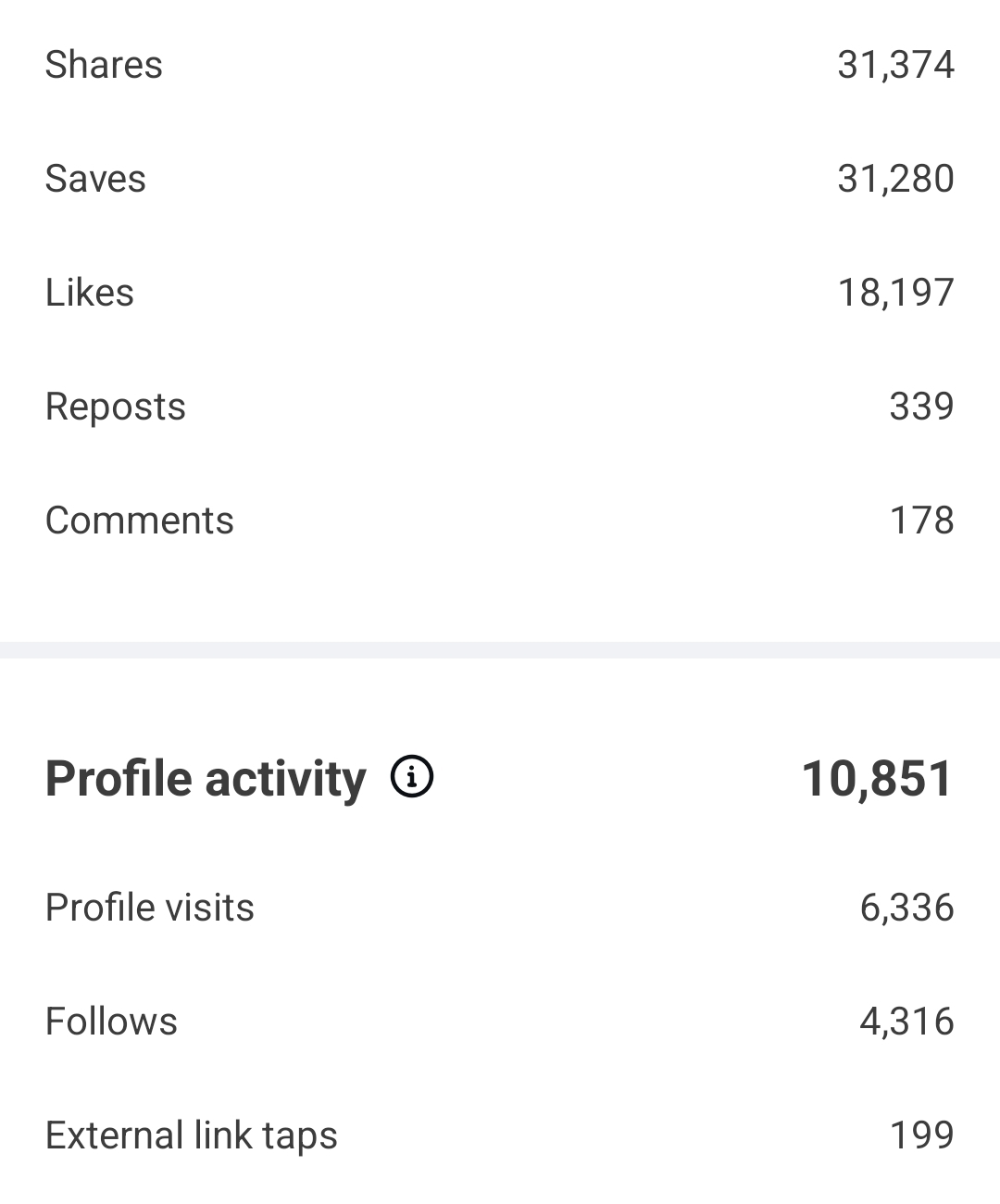The height and width of the screenshot is (1204, 1000).
Task: Click the Profile visits count 6,336
Action: pos(906,908)
